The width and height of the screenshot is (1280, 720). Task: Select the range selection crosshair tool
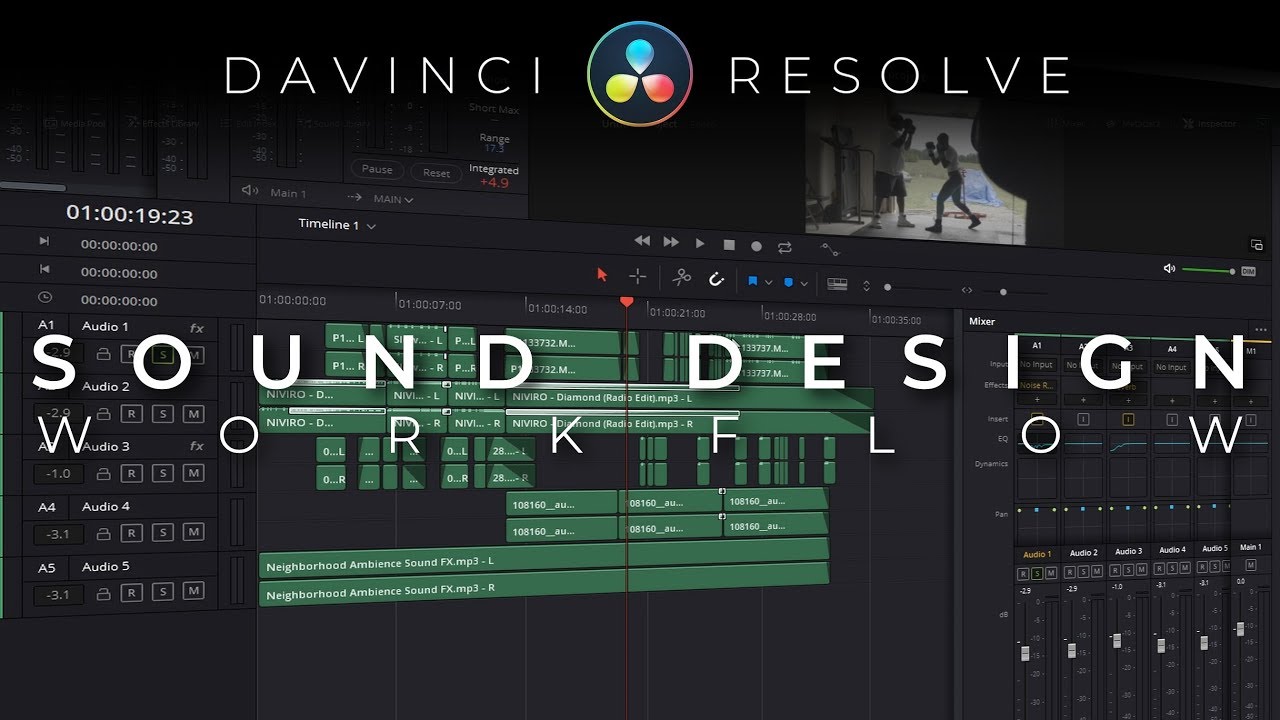click(637, 277)
